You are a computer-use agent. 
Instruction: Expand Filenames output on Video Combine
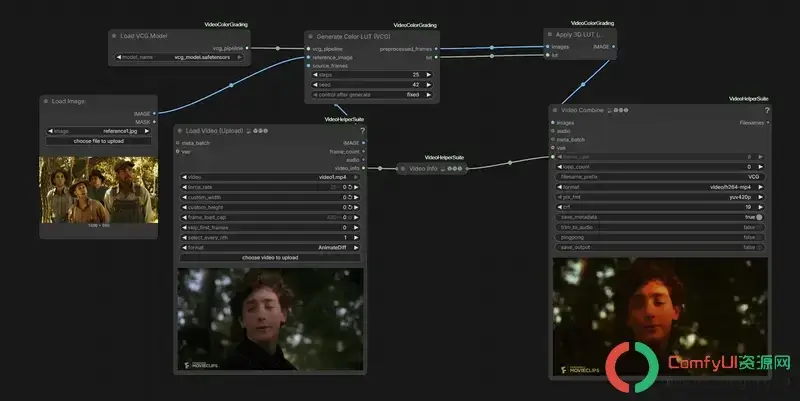click(767, 123)
